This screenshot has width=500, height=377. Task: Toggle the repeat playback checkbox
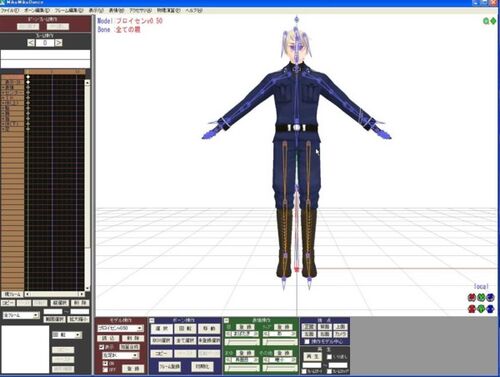pos(329,357)
